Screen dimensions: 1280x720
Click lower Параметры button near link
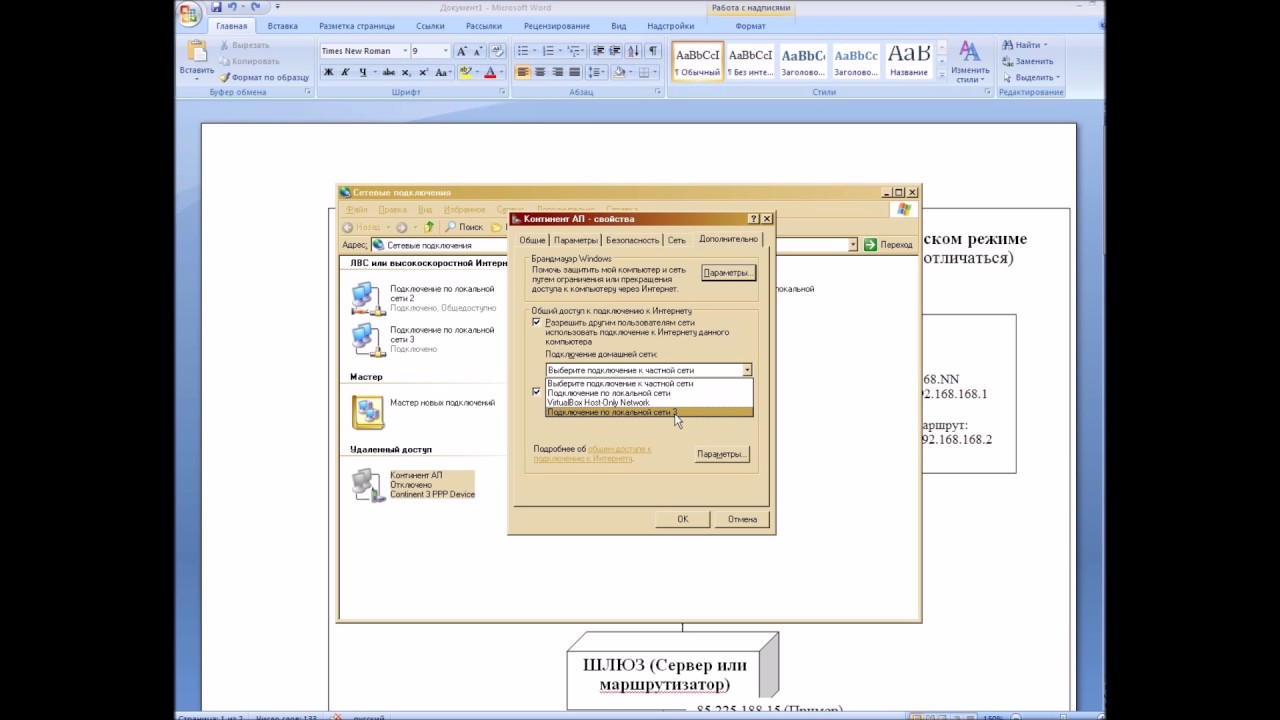pos(722,454)
